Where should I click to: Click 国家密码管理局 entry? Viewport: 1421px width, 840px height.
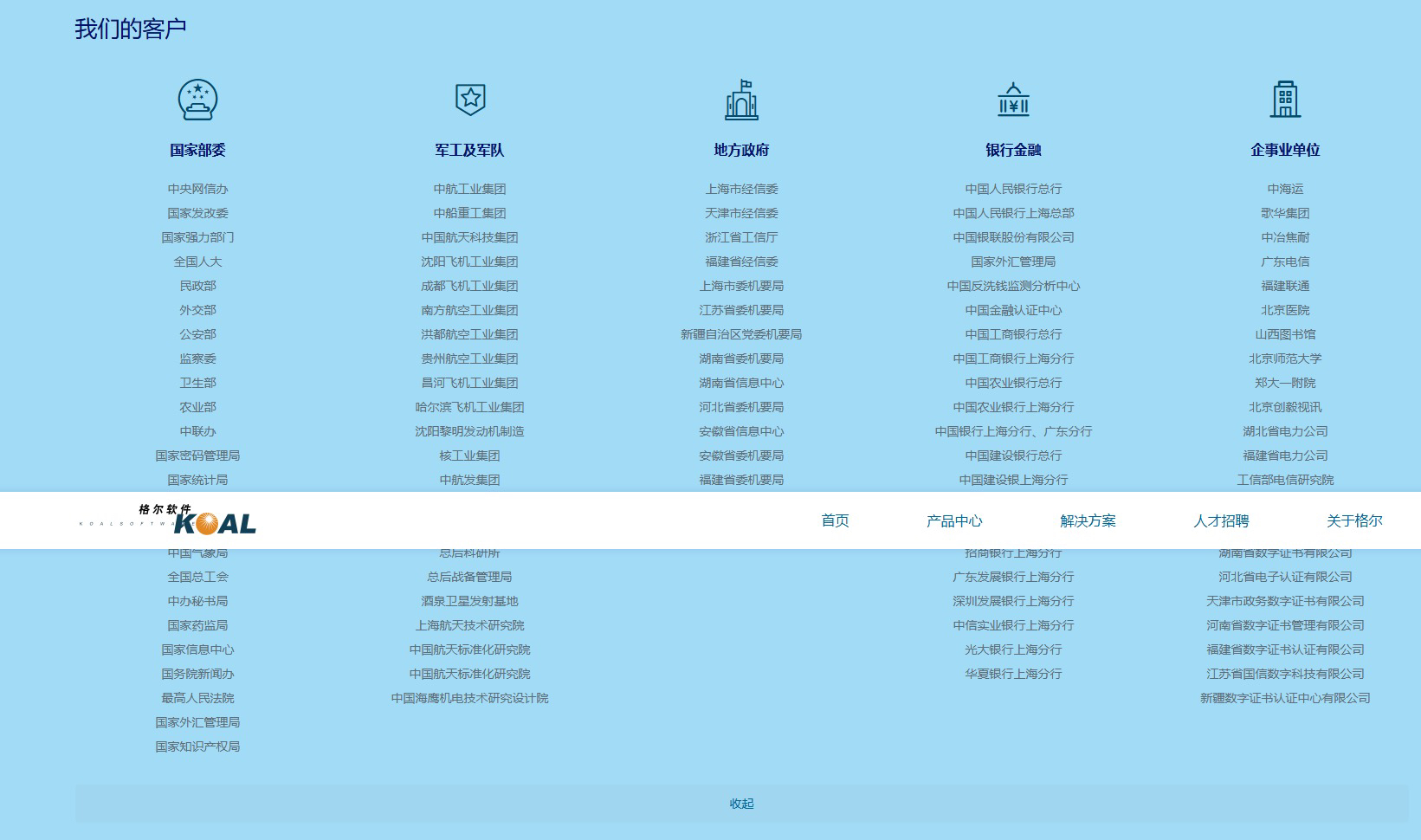point(197,456)
